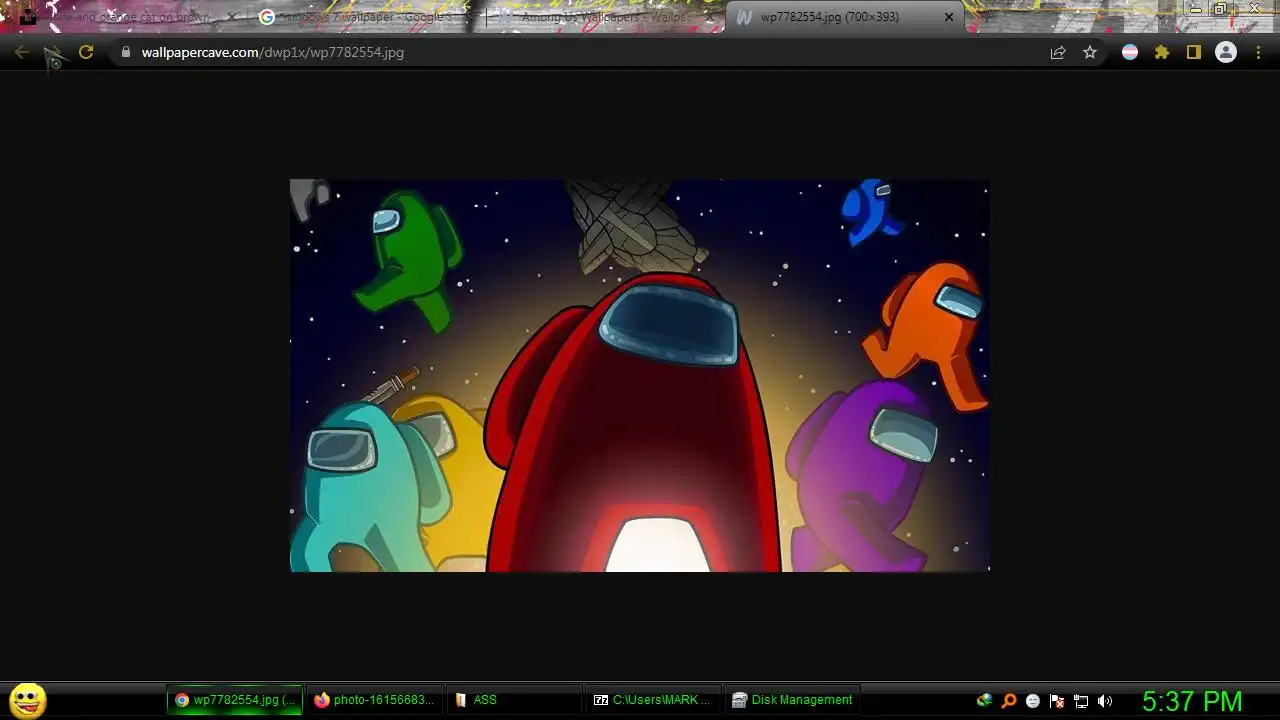Image resolution: width=1280 pixels, height=720 pixels.
Task: Click the striped circular extension icon
Action: tap(1130, 52)
